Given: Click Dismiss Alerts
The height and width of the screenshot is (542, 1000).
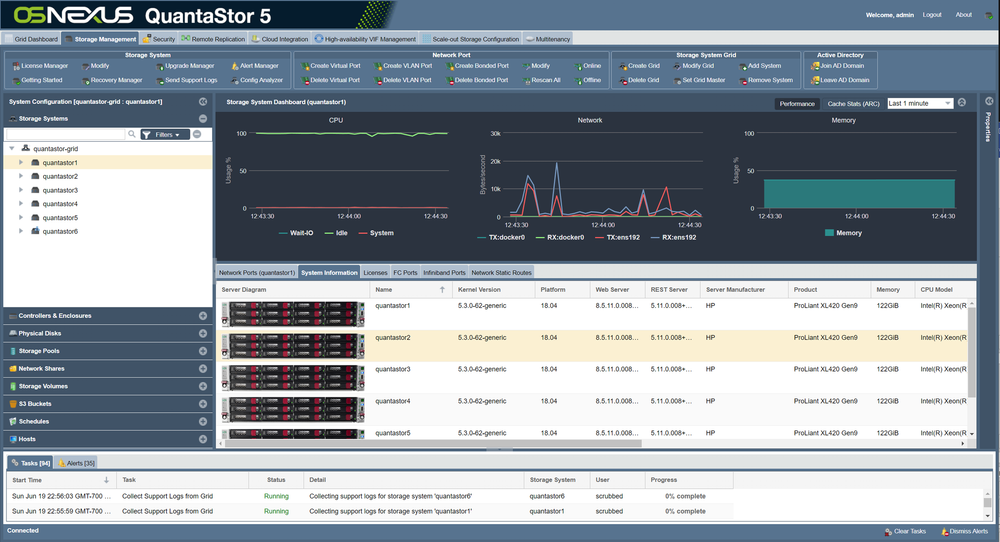Looking at the screenshot, I should click(x=964, y=531).
